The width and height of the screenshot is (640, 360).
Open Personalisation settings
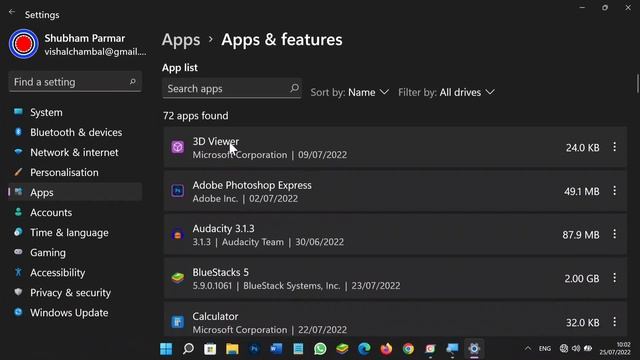[75, 172]
